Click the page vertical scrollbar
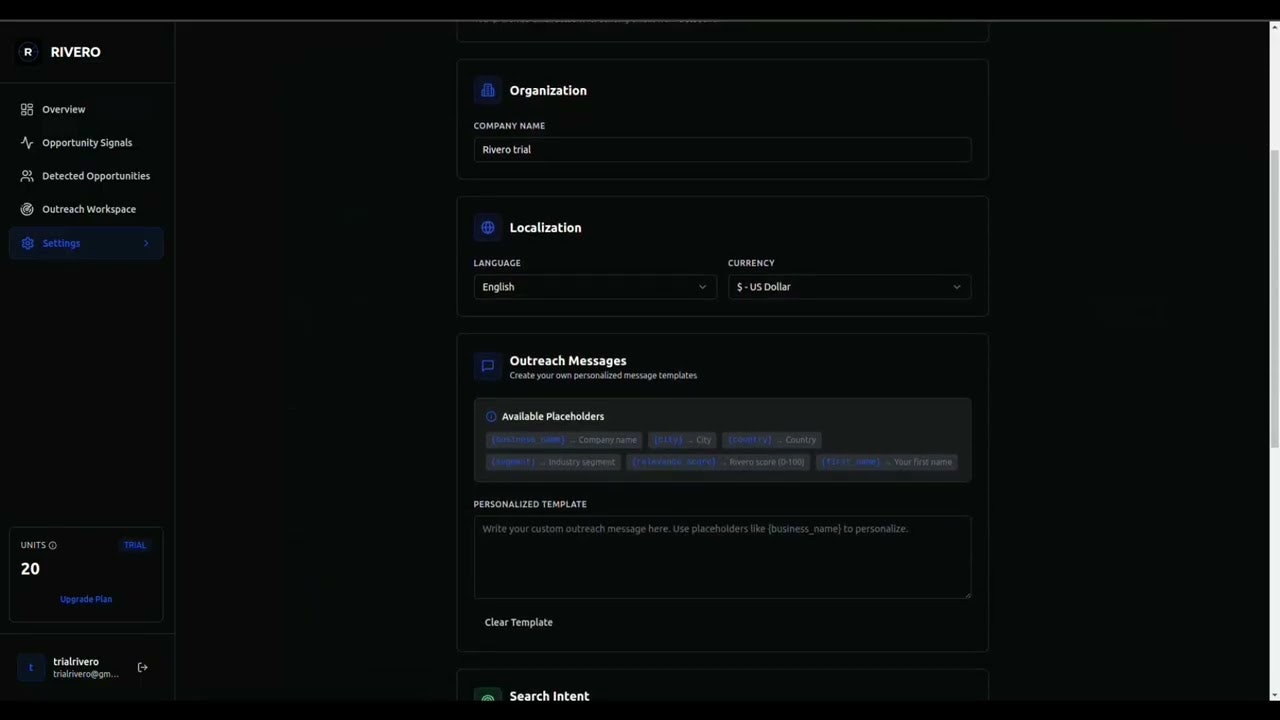 point(1274,300)
